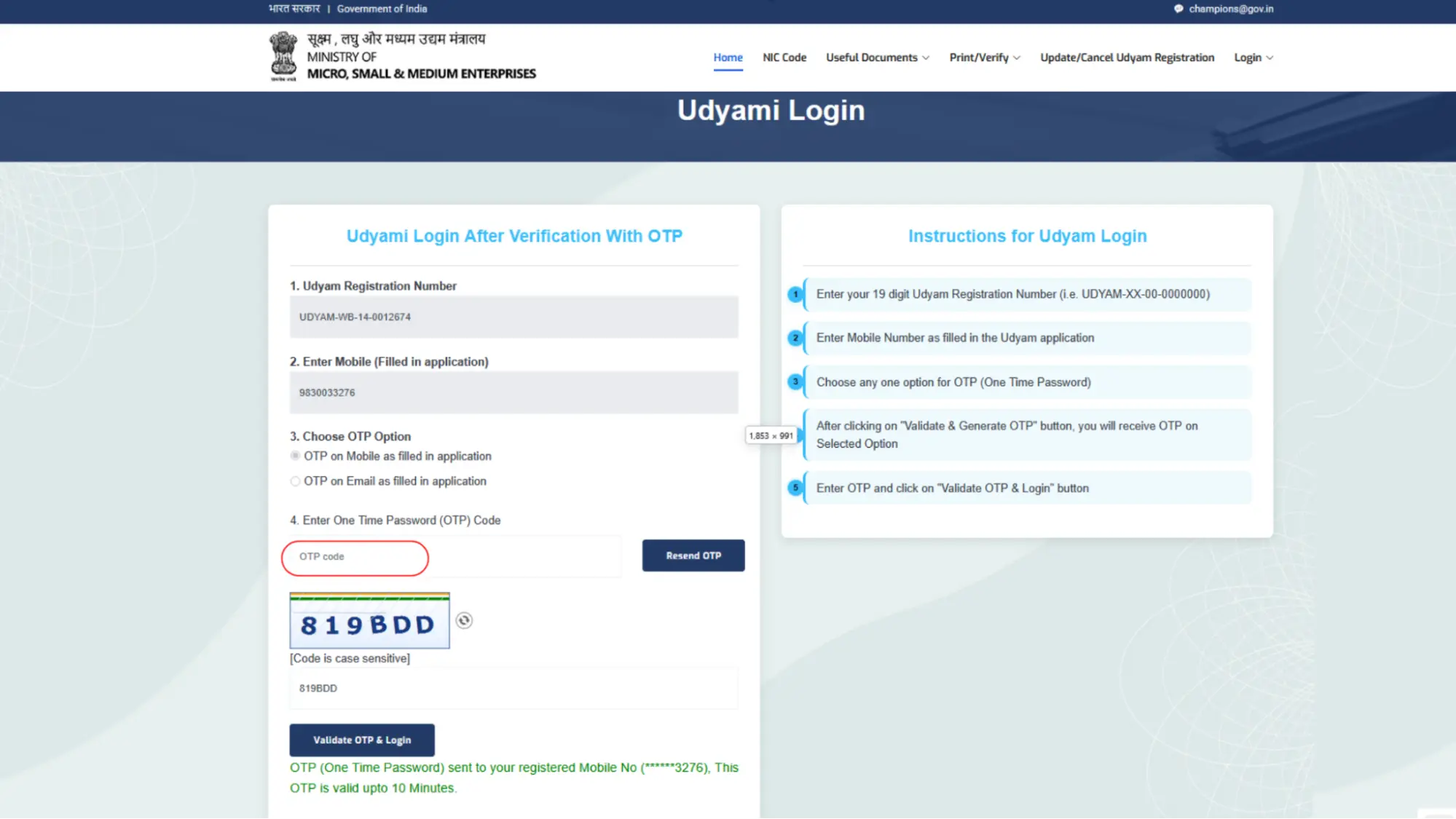Open Update/Cancel Udyam Registration page
Screen dimensions: 1456x819
(x=1127, y=58)
